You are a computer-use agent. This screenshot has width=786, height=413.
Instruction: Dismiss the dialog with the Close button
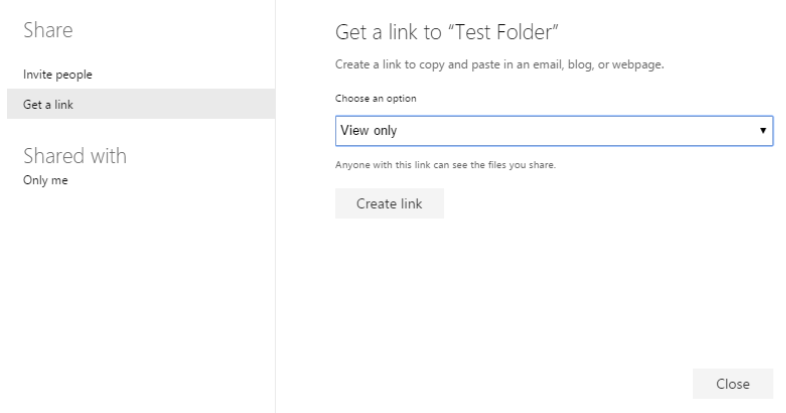(733, 384)
